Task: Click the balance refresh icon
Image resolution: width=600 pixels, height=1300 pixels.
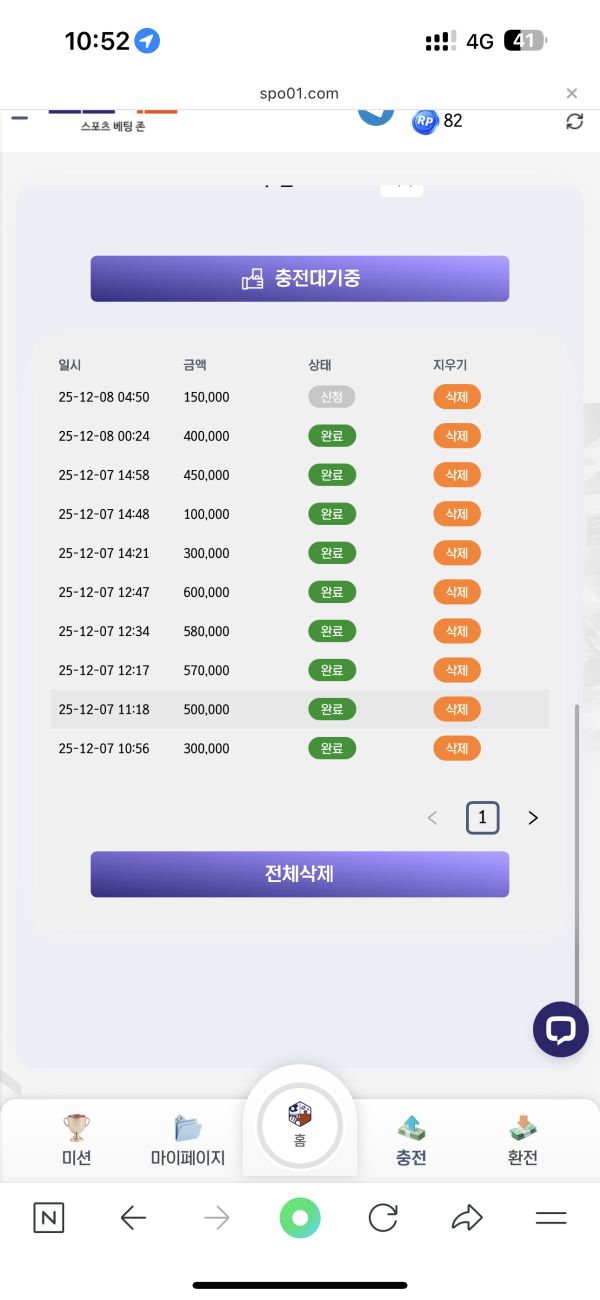Action: click(574, 121)
